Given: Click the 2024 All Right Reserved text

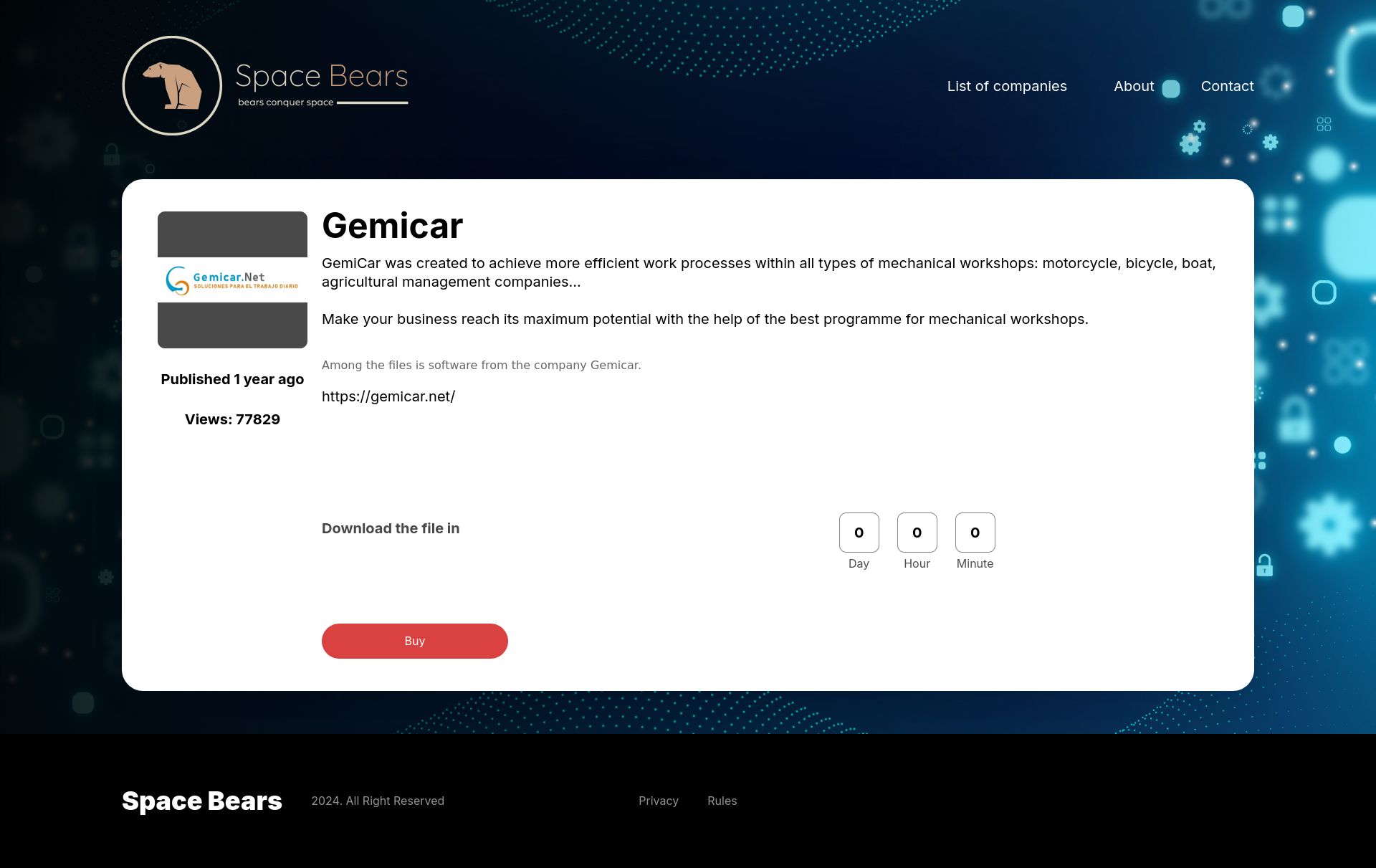Looking at the screenshot, I should click(378, 801).
